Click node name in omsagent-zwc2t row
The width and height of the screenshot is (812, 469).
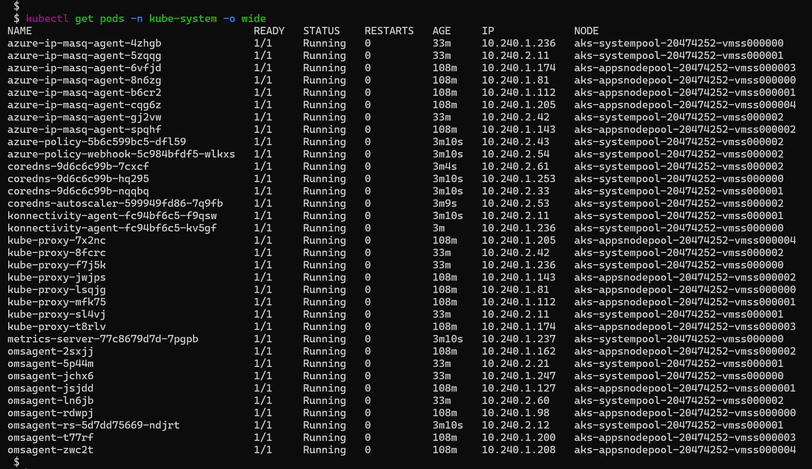[685, 450]
